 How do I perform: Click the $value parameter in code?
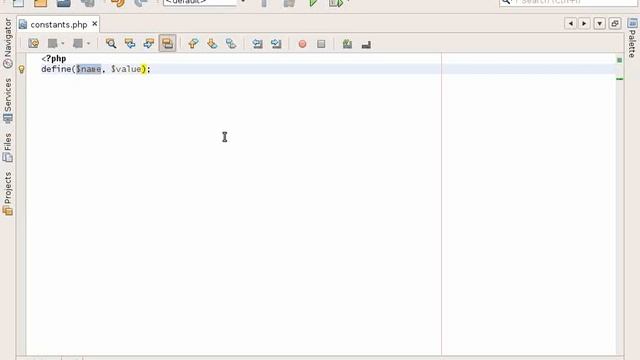point(126,69)
